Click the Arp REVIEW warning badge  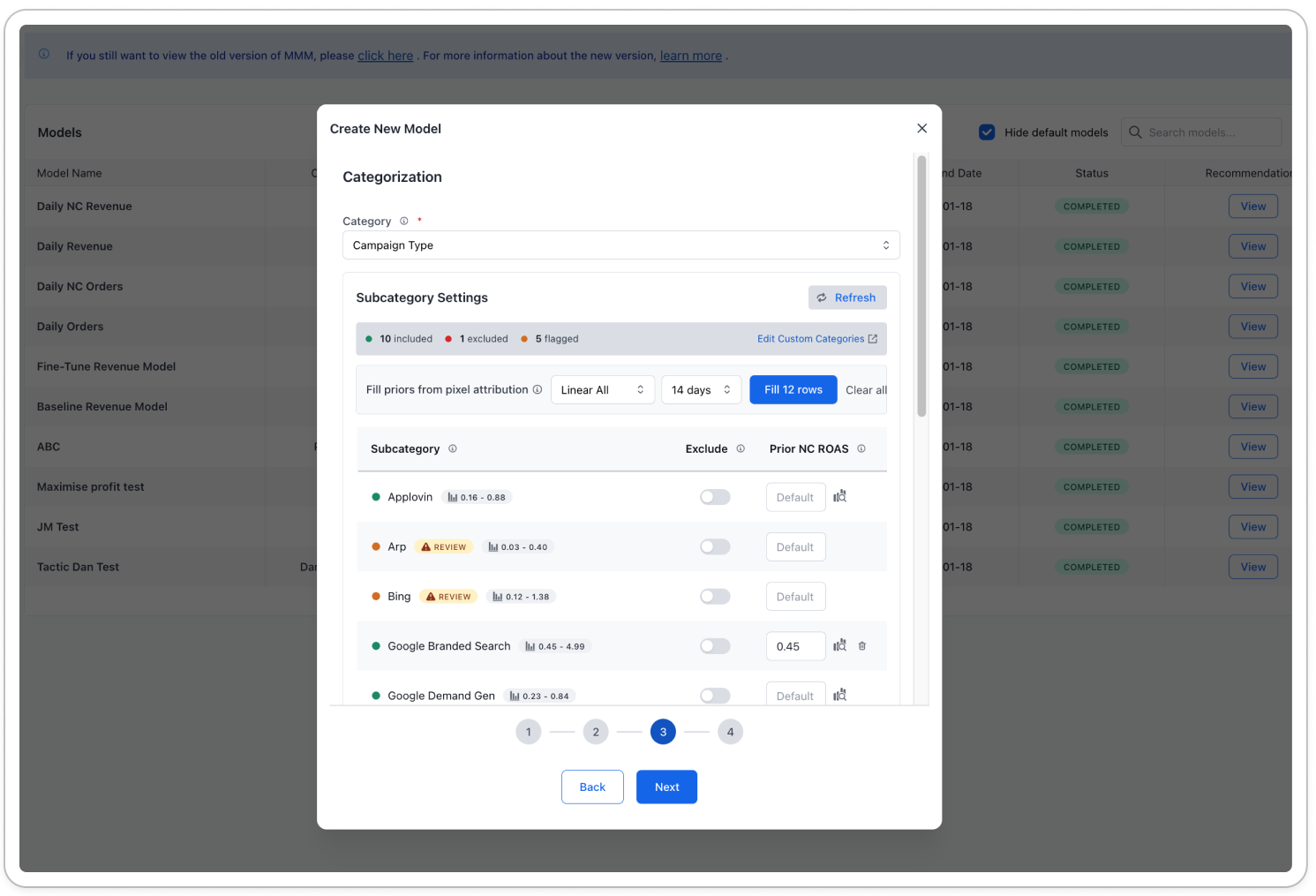444,547
